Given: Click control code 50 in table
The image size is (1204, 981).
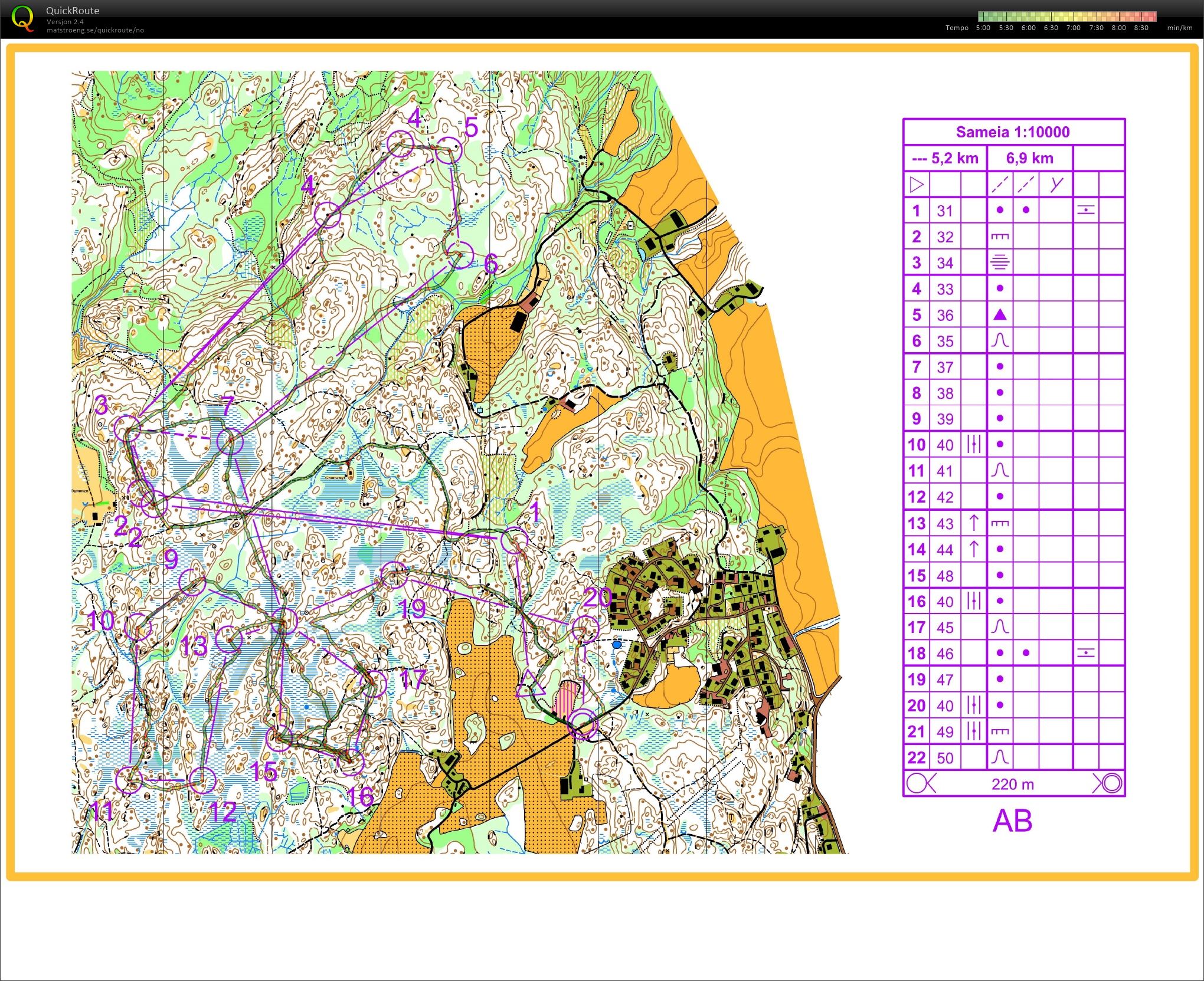Looking at the screenshot, I should tap(945, 758).
